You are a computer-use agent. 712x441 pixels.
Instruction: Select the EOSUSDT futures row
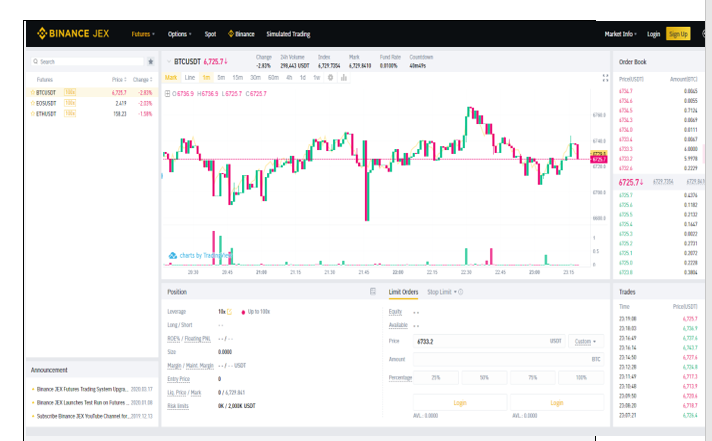(92, 103)
